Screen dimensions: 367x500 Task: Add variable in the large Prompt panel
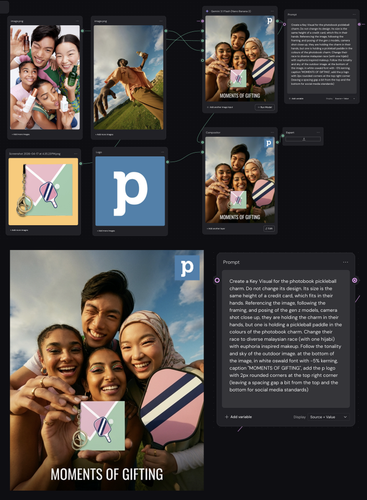point(239,417)
